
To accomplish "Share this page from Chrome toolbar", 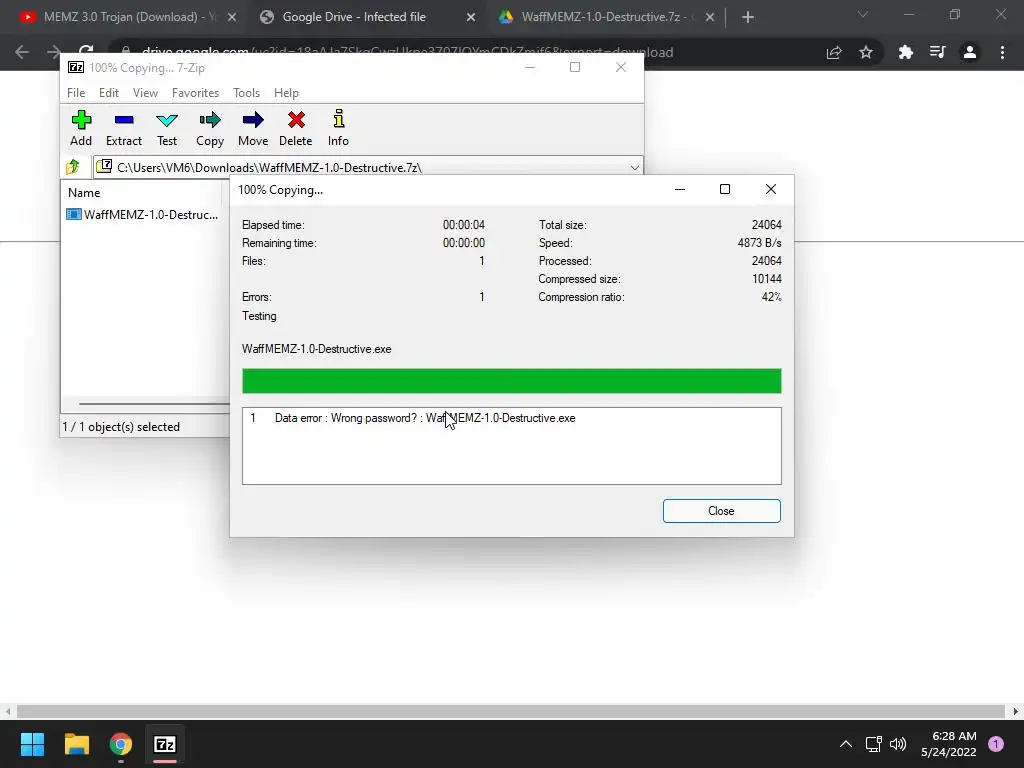I will coord(834,52).
